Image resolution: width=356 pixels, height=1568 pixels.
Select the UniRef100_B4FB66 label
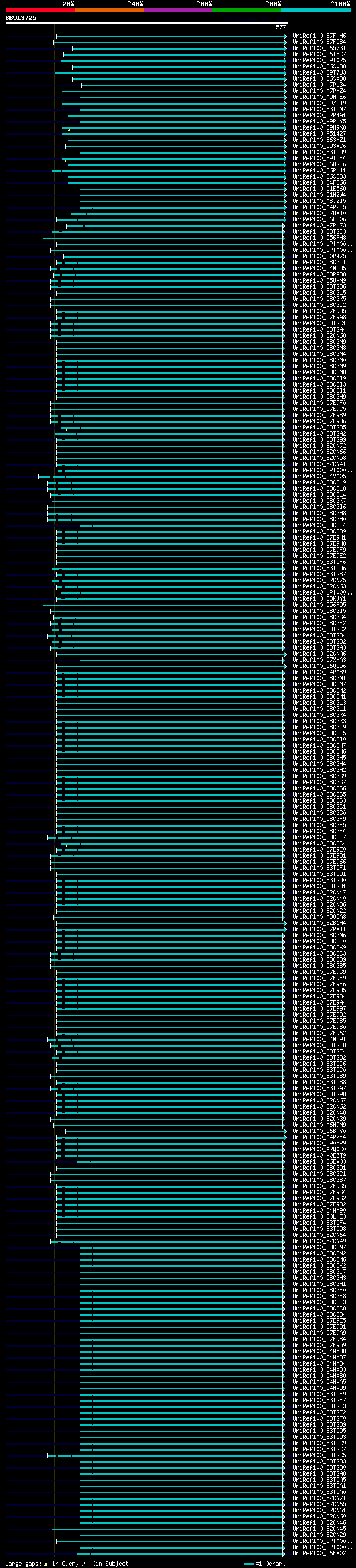[319, 182]
